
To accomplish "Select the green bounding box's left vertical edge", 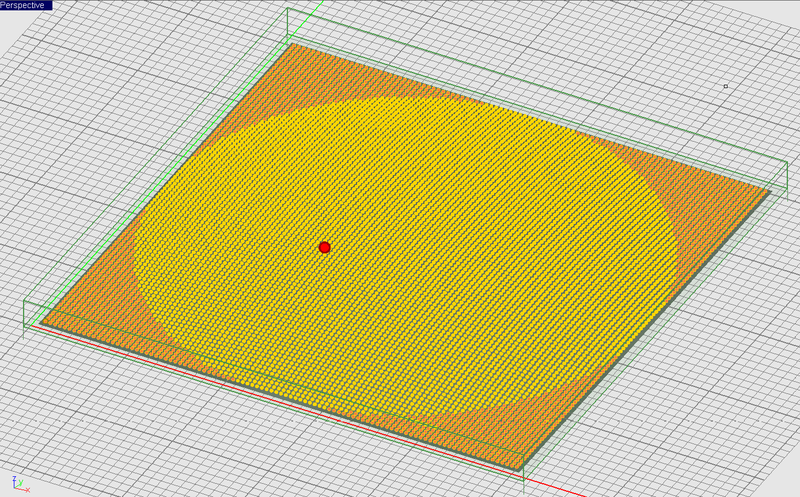I will pos(24,318).
